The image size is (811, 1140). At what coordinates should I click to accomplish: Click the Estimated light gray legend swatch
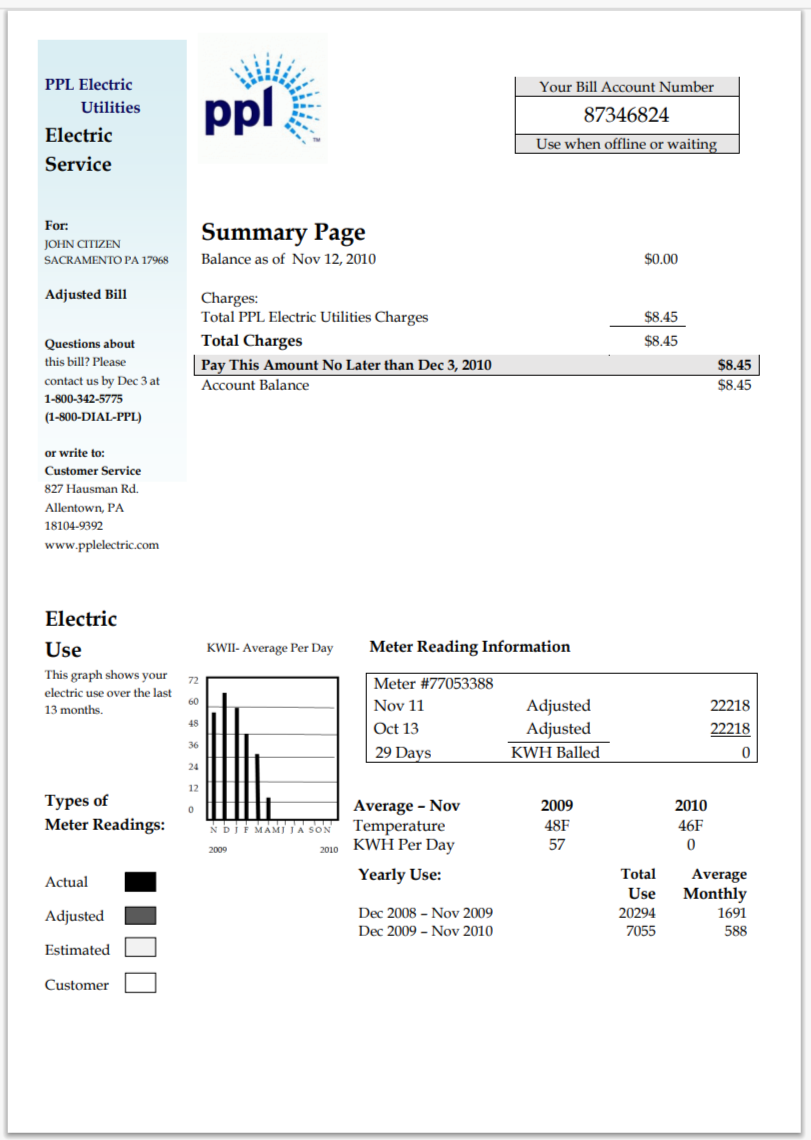[x=140, y=949]
